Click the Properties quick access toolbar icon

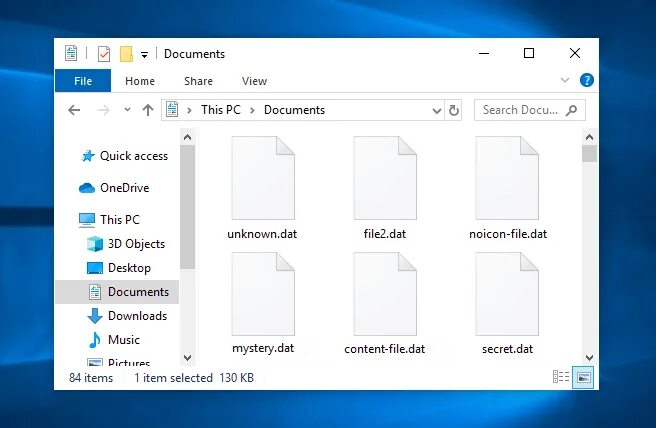(104, 54)
